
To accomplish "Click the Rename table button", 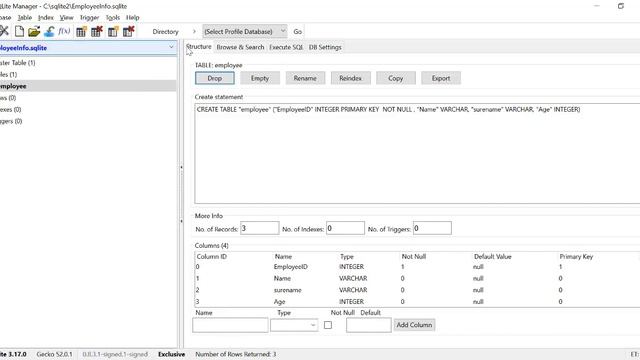I will pyautogui.click(x=305, y=78).
